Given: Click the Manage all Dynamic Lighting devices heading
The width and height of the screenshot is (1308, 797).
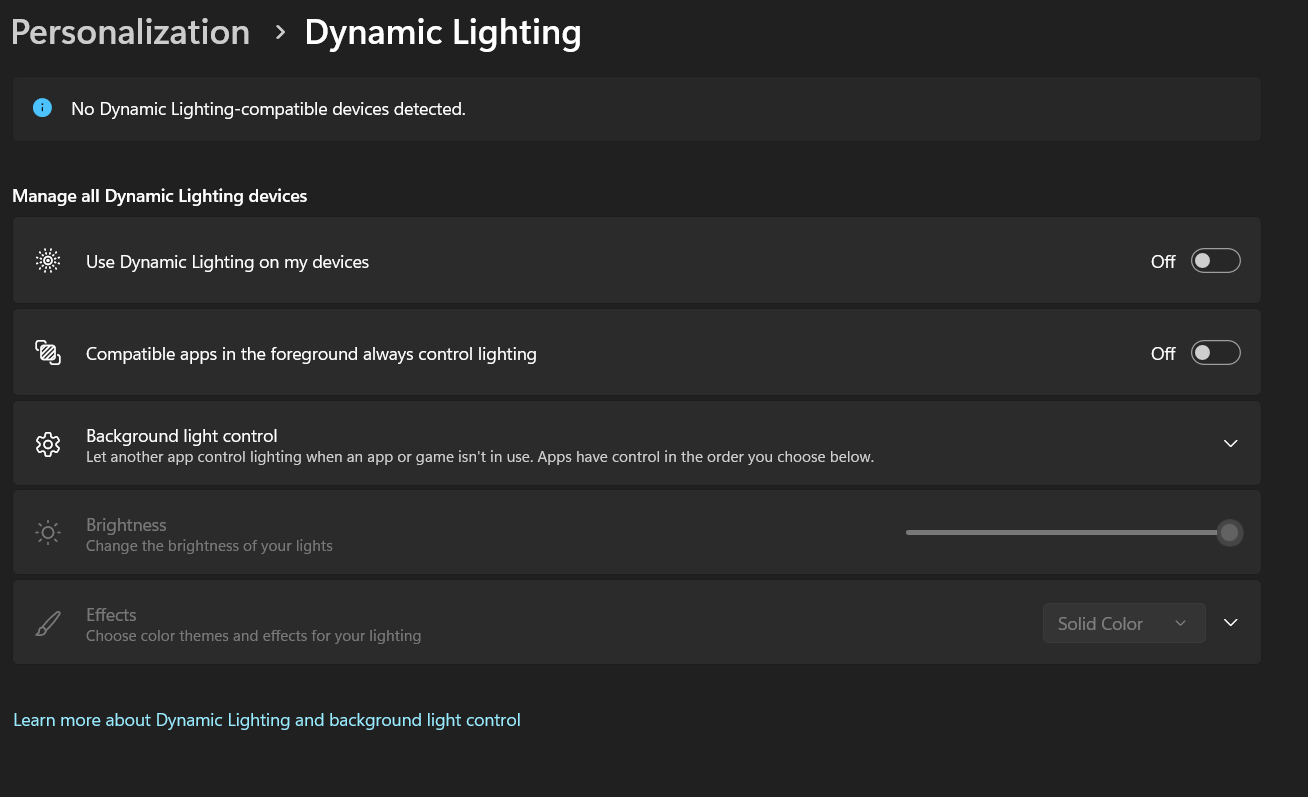Looking at the screenshot, I should click(159, 195).
